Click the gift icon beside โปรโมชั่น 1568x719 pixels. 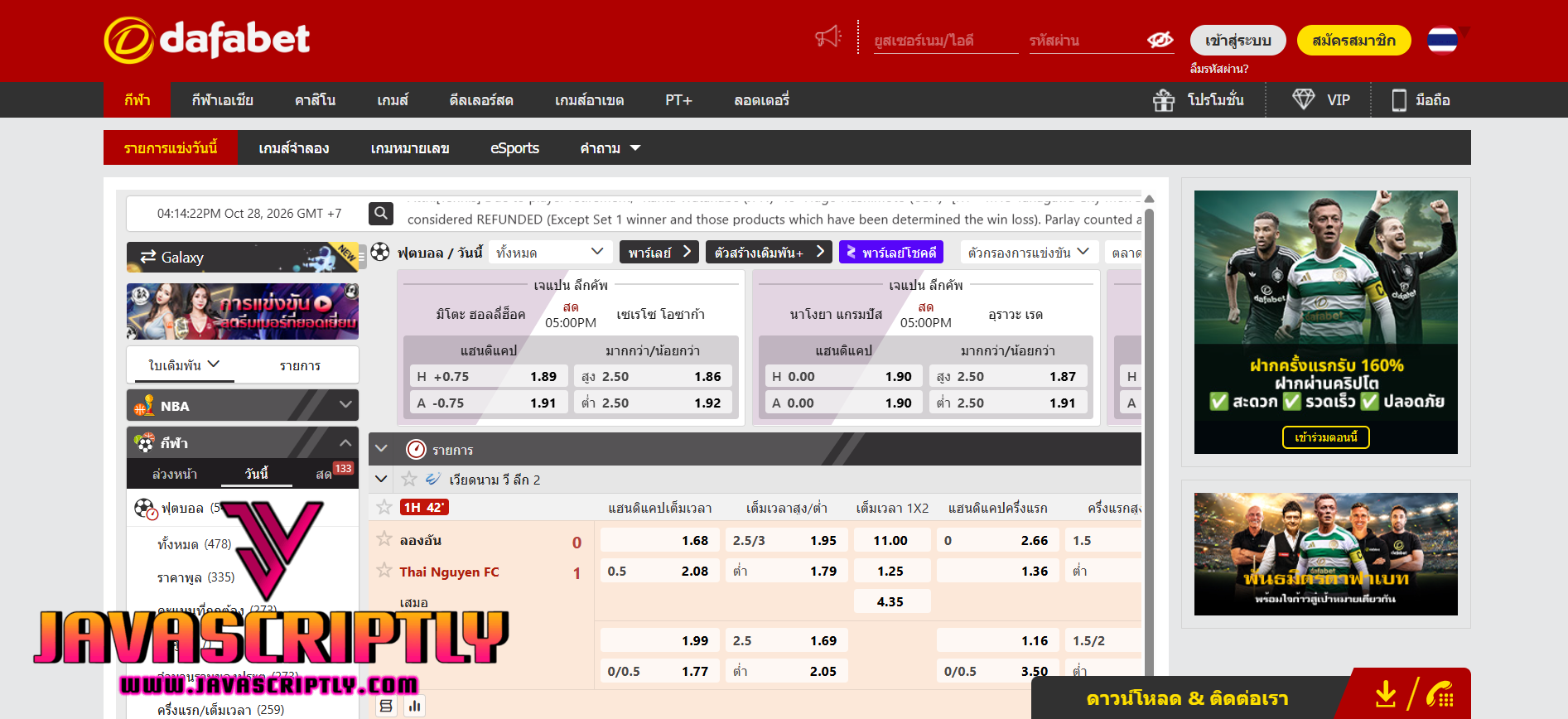pyautogui.click(x=1164, y=100)
